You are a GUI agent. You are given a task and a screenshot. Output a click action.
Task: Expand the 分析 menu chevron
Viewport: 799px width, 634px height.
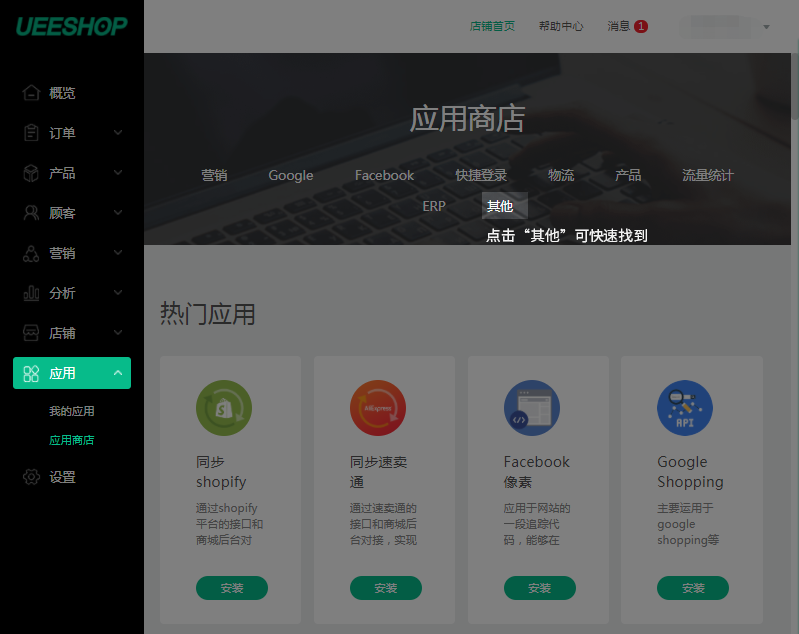click(118, 293)
